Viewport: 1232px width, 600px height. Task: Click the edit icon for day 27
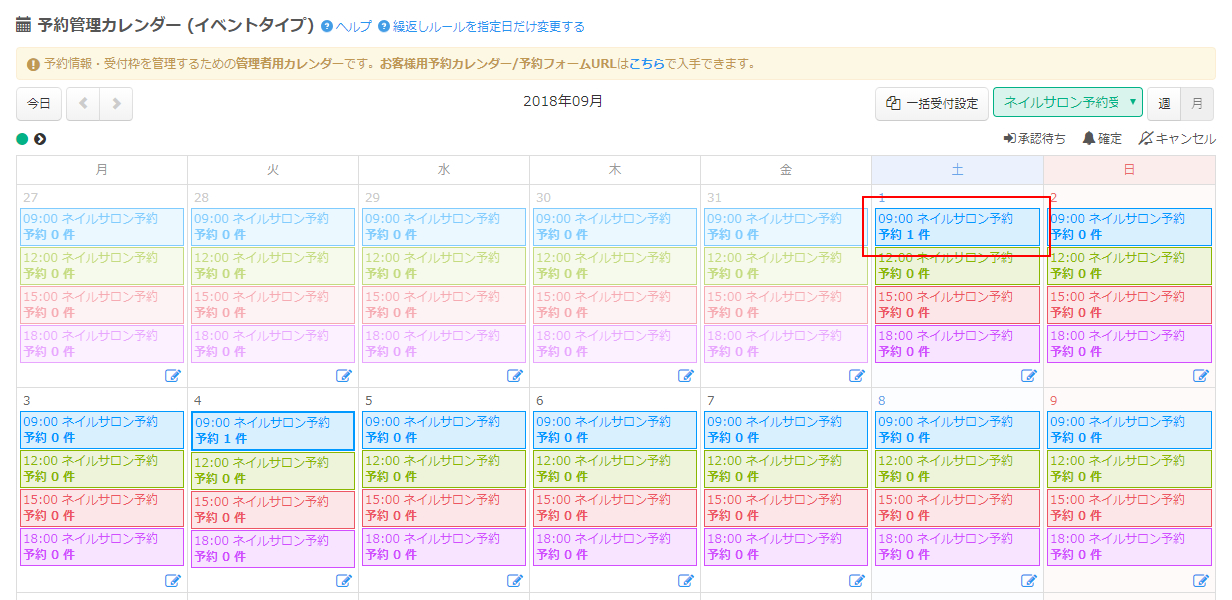(x=173, y=376)
